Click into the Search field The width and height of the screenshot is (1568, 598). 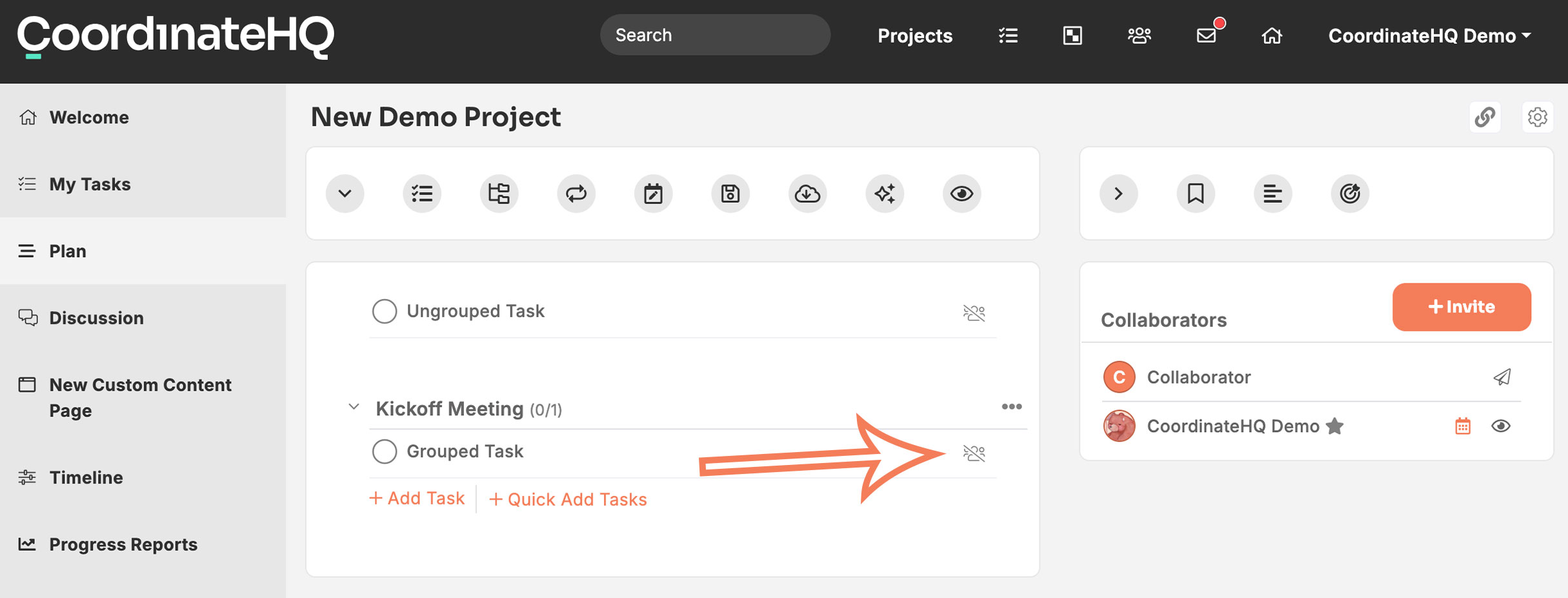[715, 35]
